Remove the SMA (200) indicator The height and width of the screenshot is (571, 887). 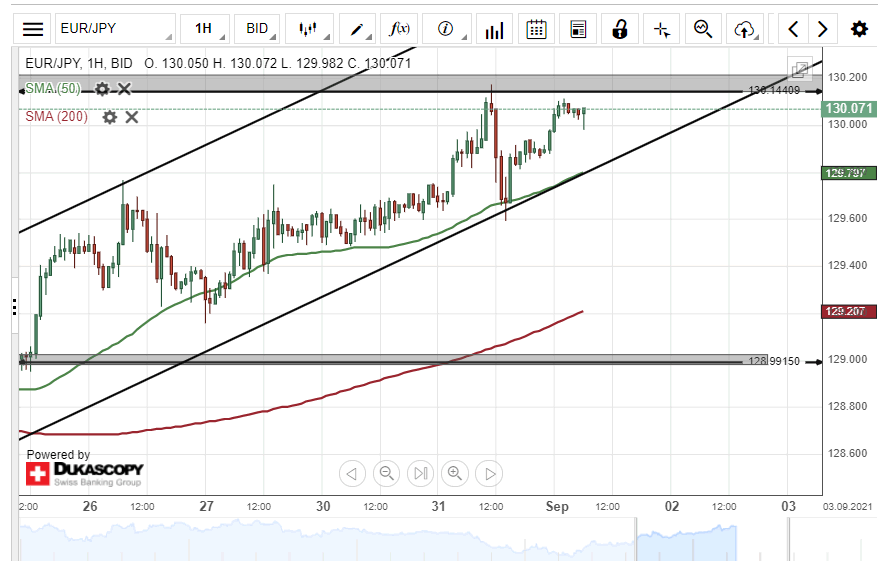[x=132, y=117]
